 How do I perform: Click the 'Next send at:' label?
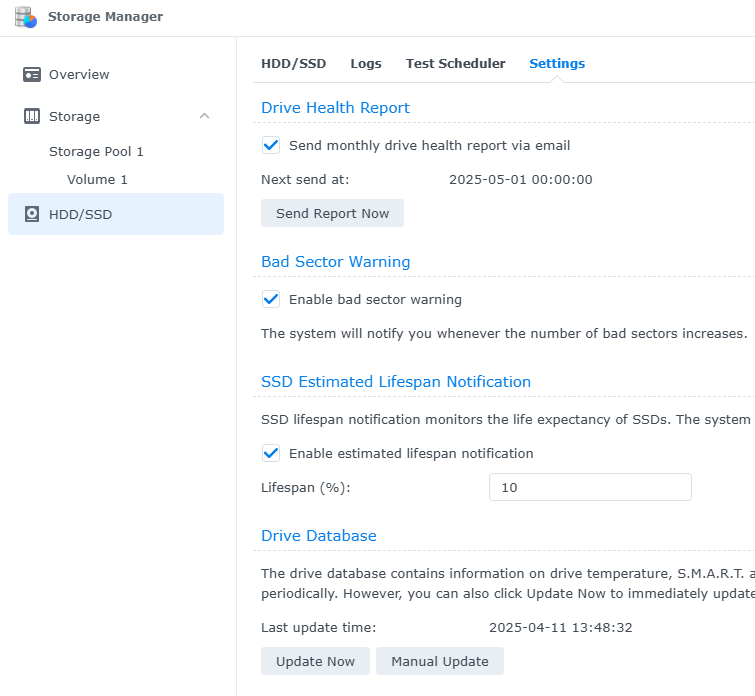305,180
